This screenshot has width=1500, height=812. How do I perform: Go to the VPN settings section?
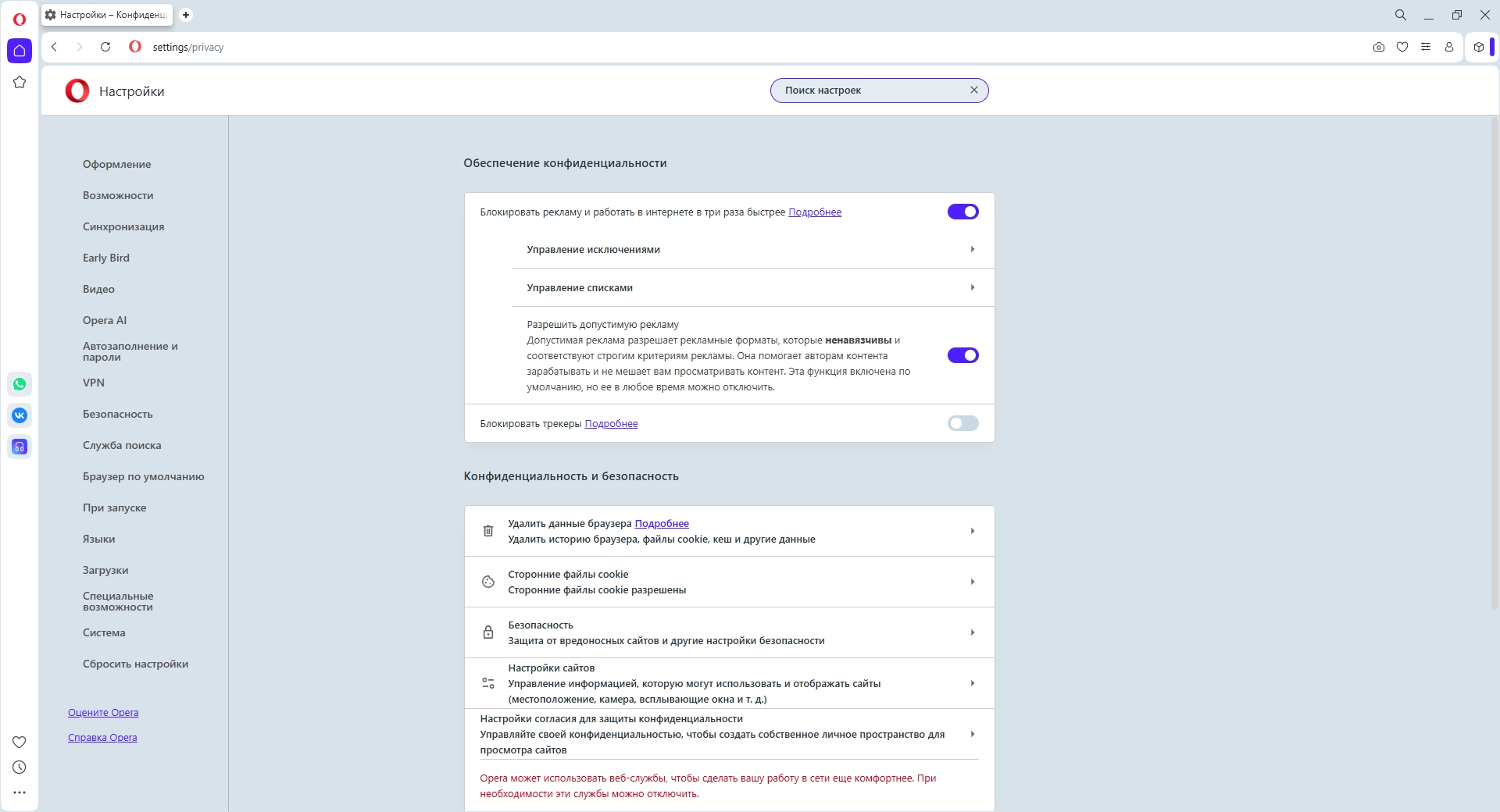tap(94, 383)
